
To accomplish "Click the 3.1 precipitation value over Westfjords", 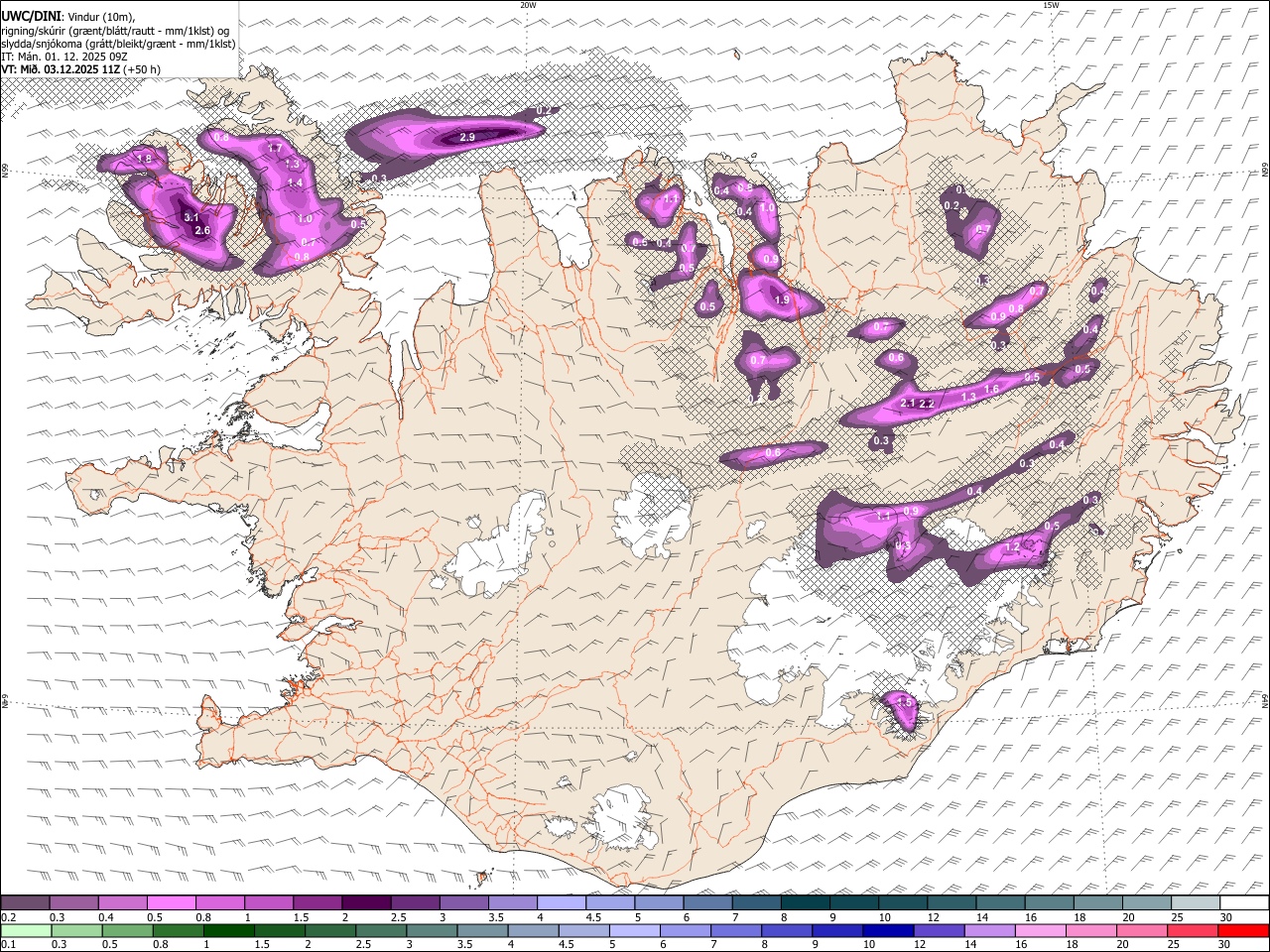I will pos(191,217).
